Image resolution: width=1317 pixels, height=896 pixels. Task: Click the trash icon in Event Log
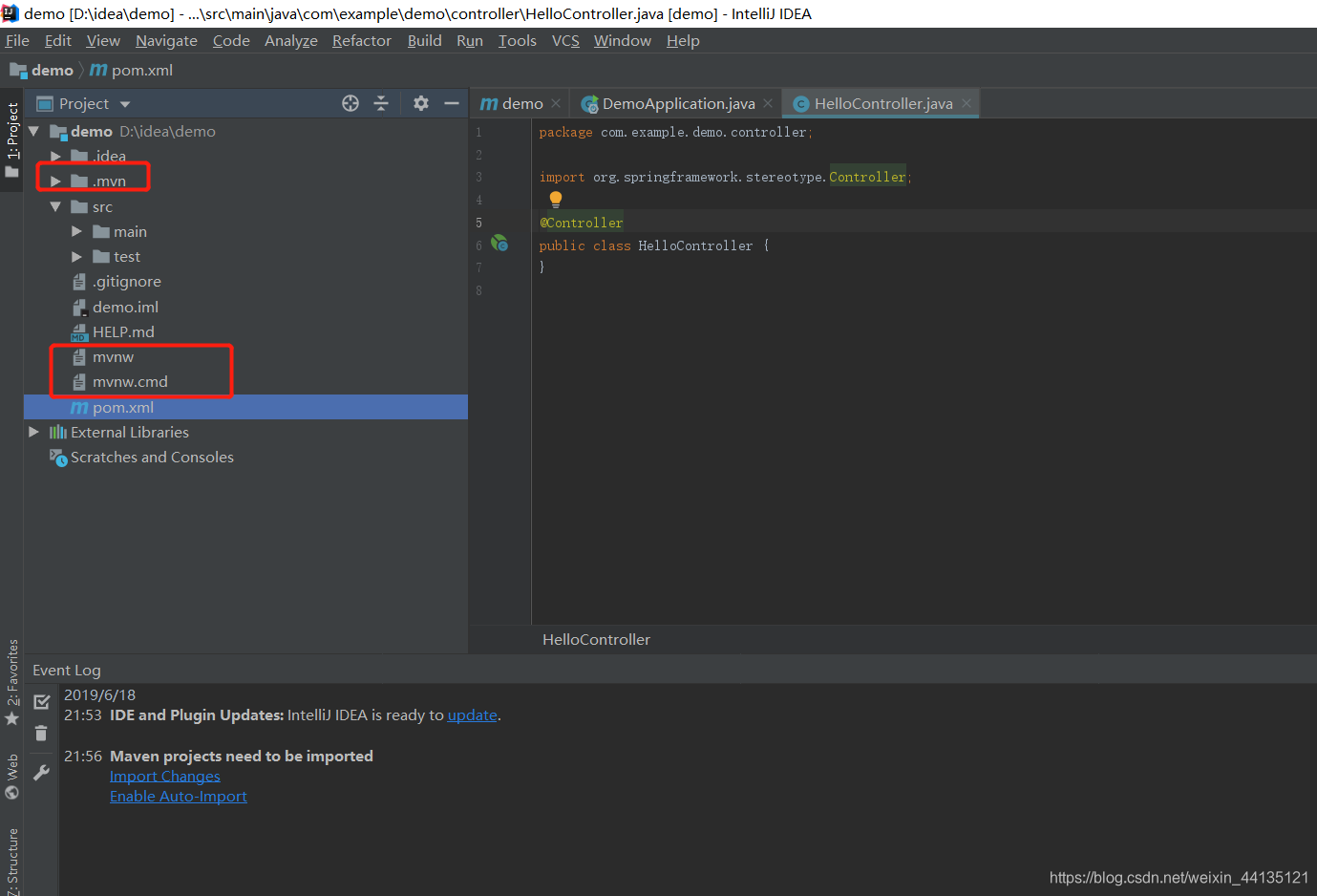tap(41, 734)
